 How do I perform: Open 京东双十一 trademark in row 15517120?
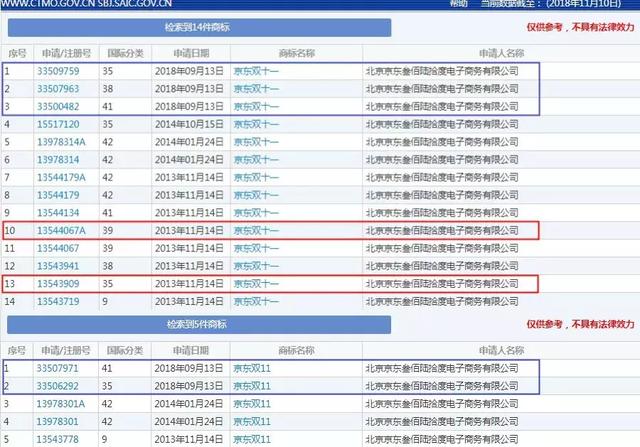click(256, 124)
